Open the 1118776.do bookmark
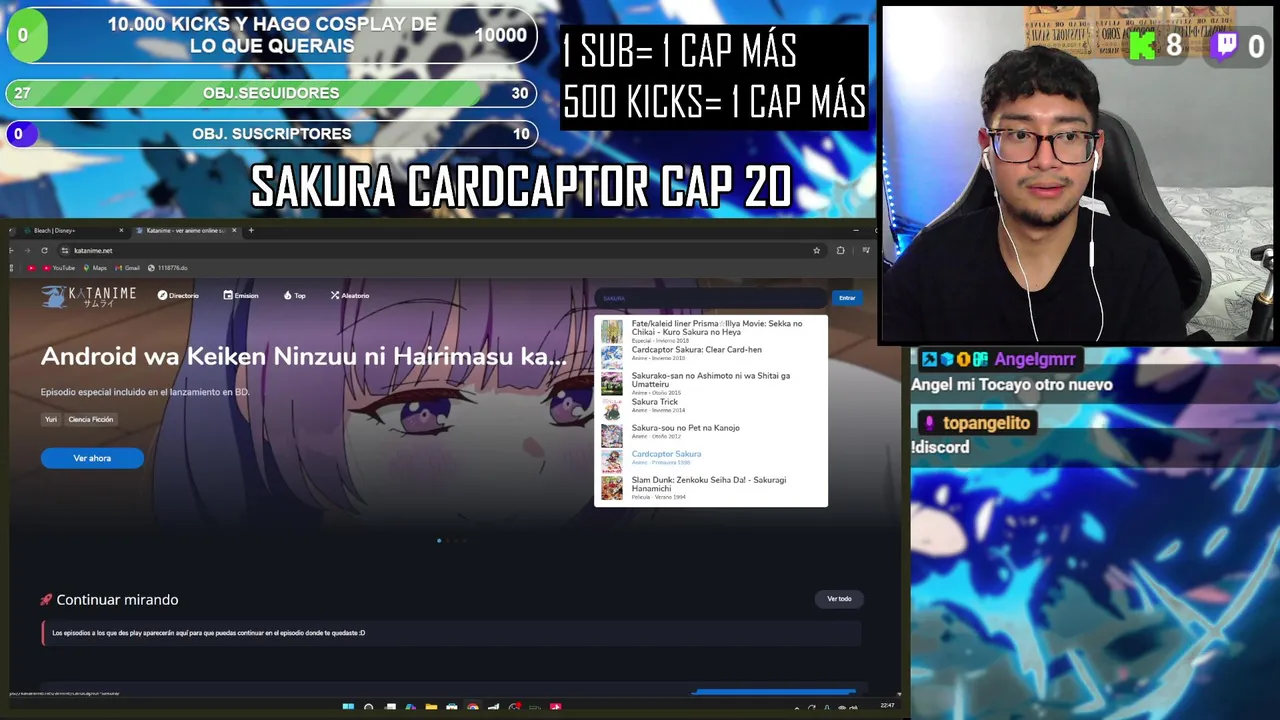 tap(167, 268)
